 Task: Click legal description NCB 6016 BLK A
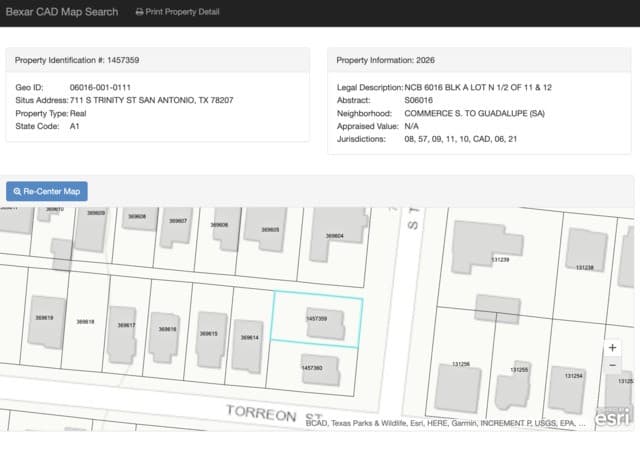[x=478, y=87]
